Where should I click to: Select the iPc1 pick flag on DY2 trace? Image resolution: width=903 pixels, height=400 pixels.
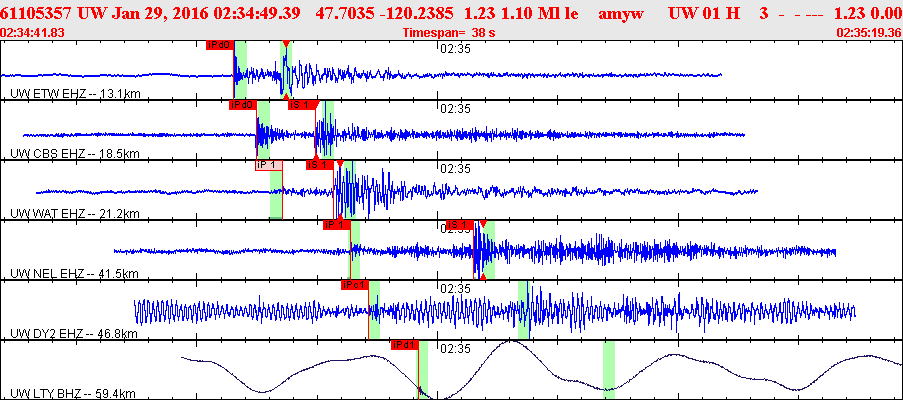[x=355, y=285]
